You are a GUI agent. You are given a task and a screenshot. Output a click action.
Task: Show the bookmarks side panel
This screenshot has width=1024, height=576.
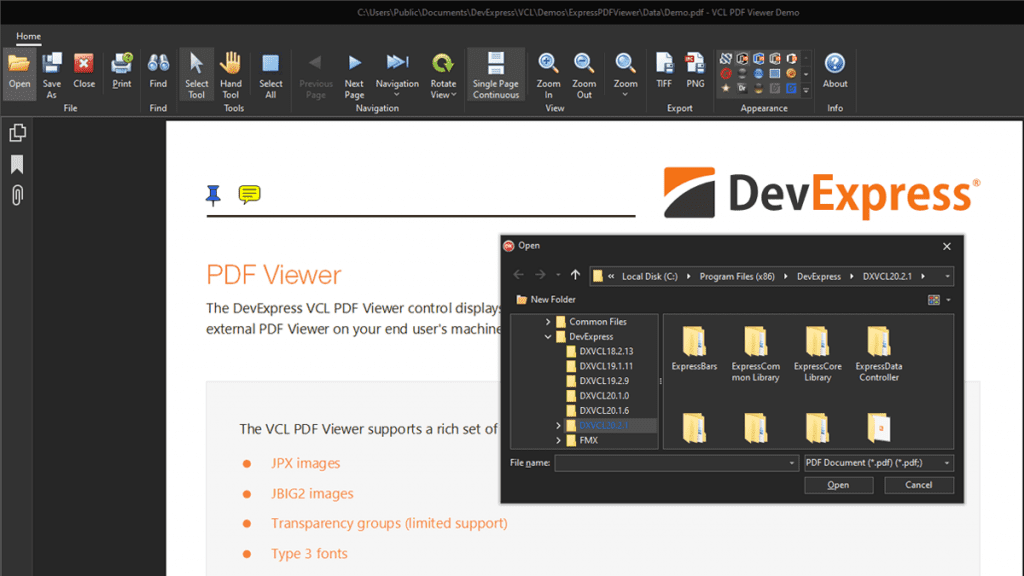18,164
